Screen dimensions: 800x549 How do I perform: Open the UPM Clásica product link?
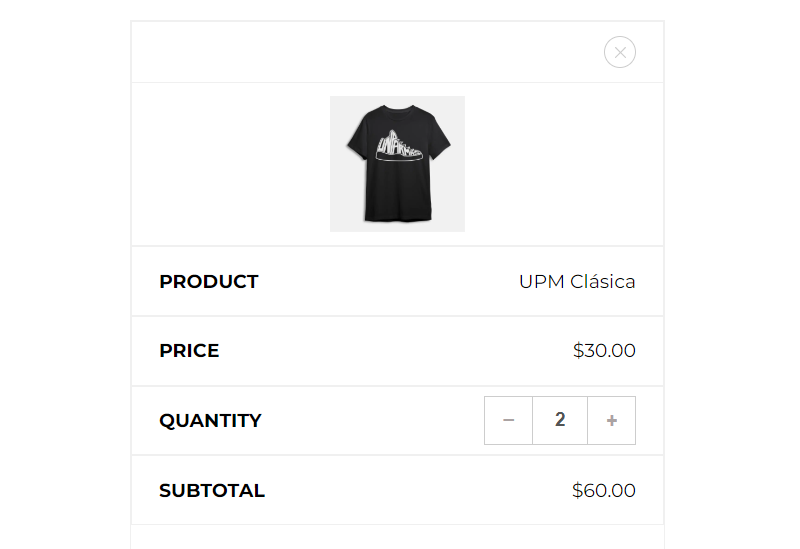tap(577, 282)
